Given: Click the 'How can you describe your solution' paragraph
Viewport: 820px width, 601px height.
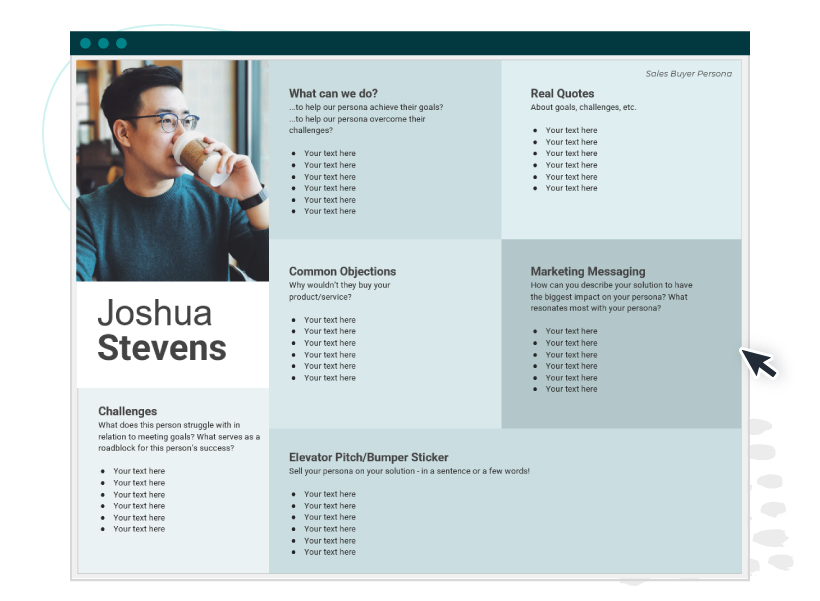Looking at the screenshot, I should pyautogui.click(x=611, y=297).
